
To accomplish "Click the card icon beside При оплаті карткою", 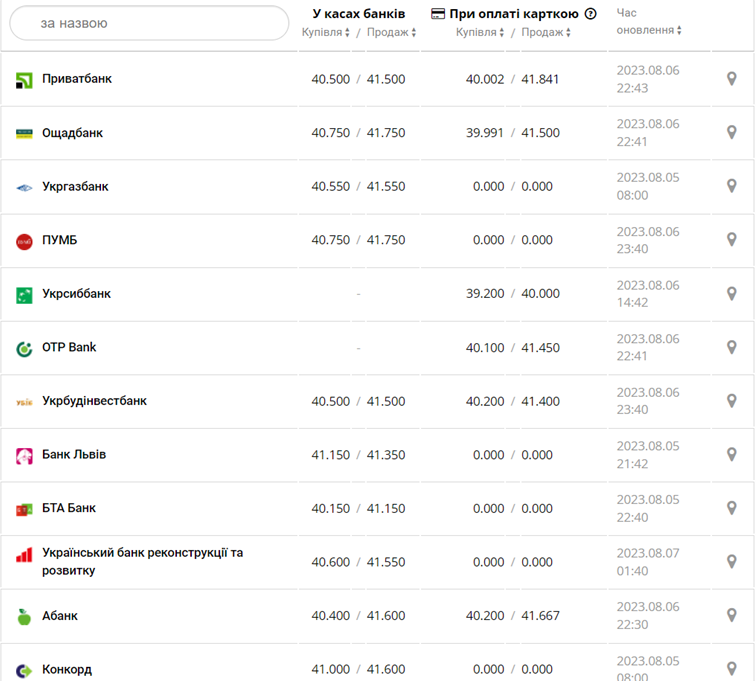I will tap(438, 14).
